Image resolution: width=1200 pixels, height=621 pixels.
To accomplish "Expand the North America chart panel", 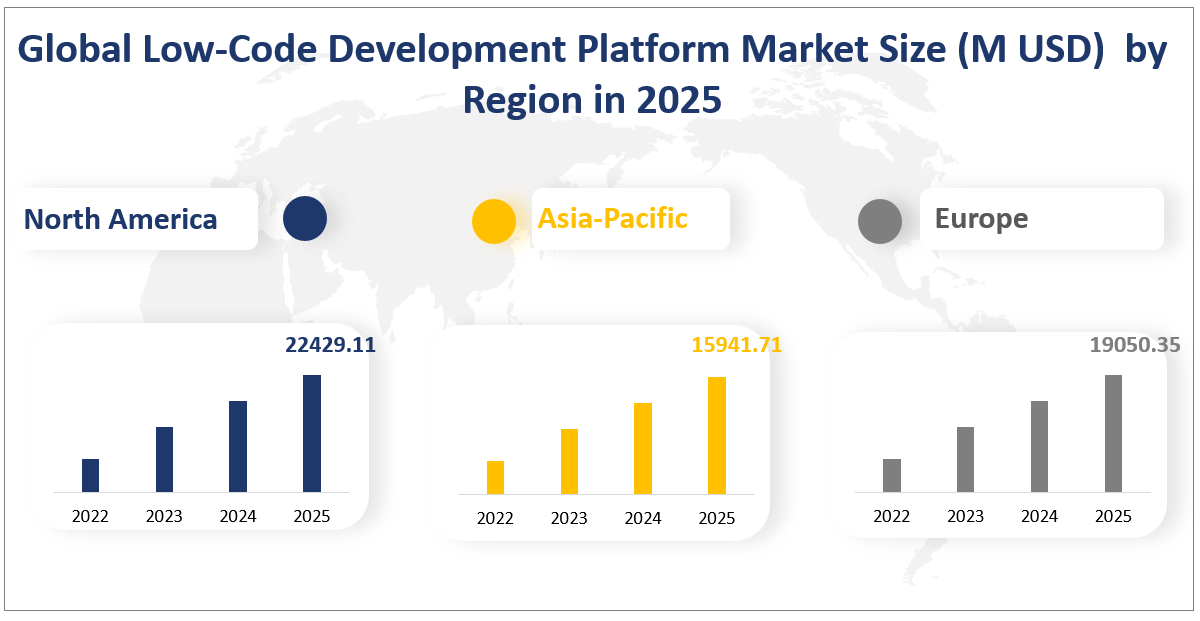I will [x=200, y=430].
